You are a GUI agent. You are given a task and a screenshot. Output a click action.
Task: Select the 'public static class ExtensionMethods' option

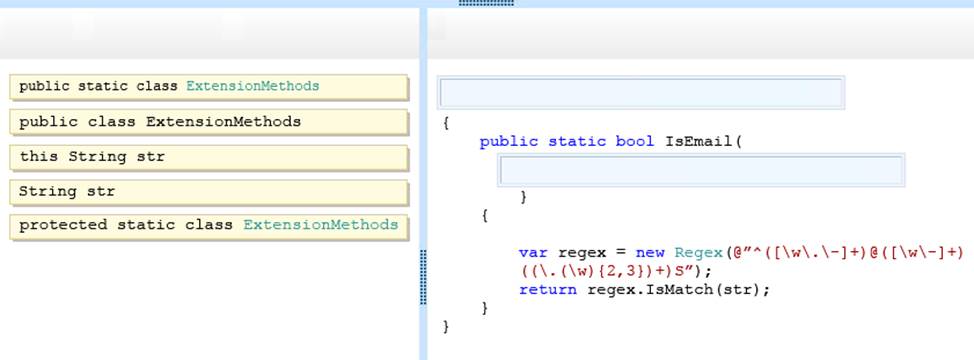pos(209,87)
